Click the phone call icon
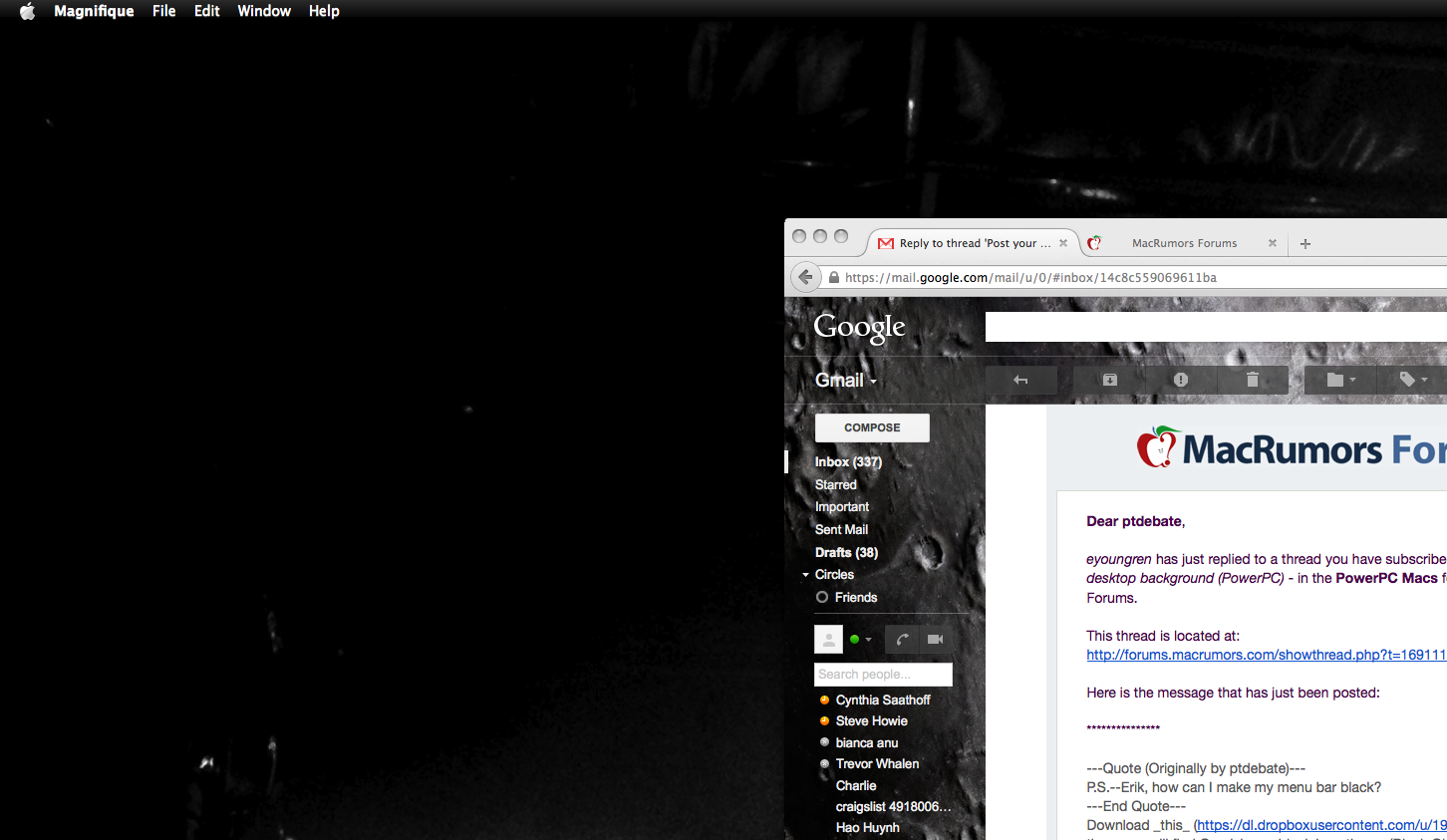 click(902, 640)
